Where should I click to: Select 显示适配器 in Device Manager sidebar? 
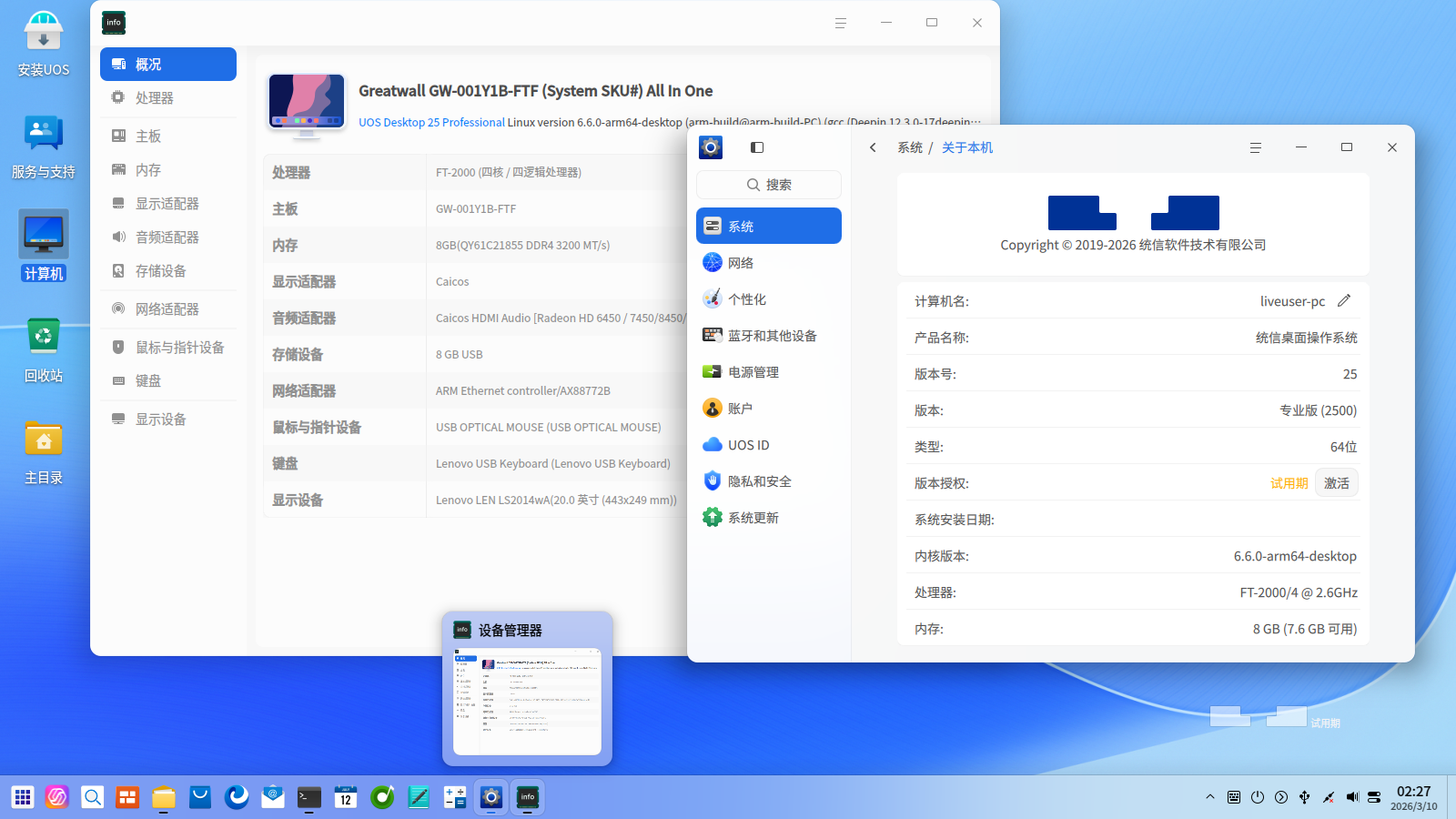(x=168, y=204)
